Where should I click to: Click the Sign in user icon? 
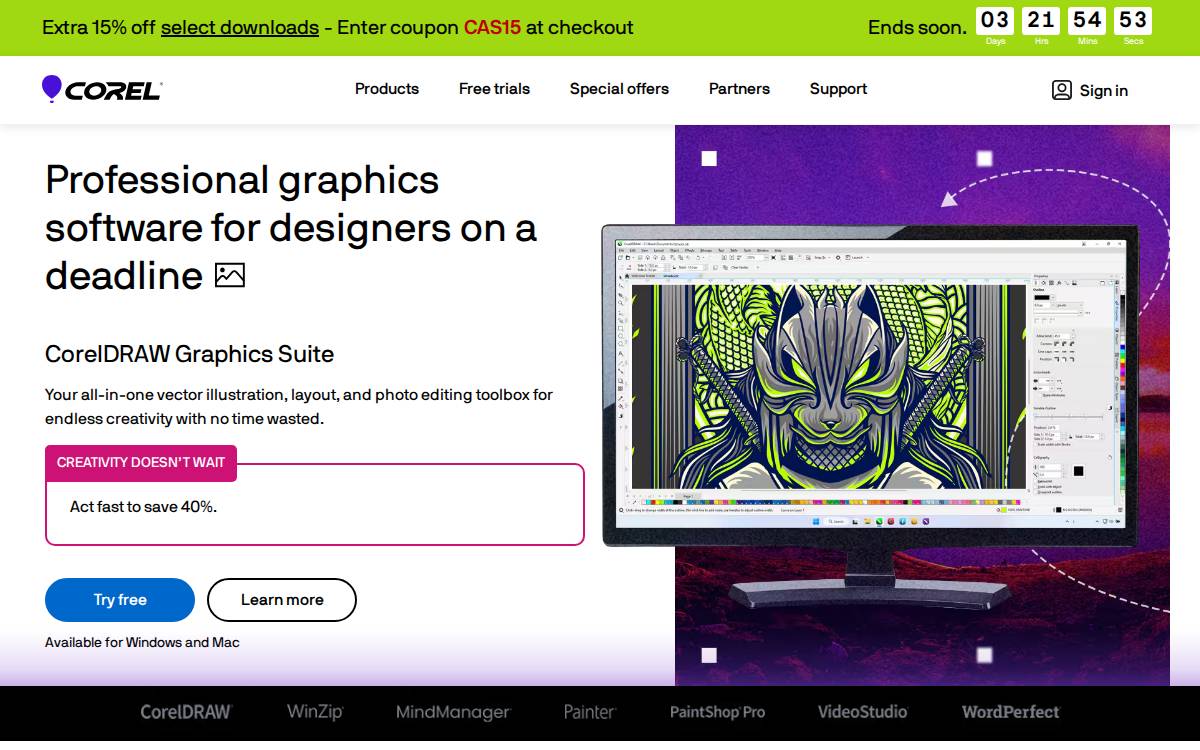click(x=1061, y=90)
